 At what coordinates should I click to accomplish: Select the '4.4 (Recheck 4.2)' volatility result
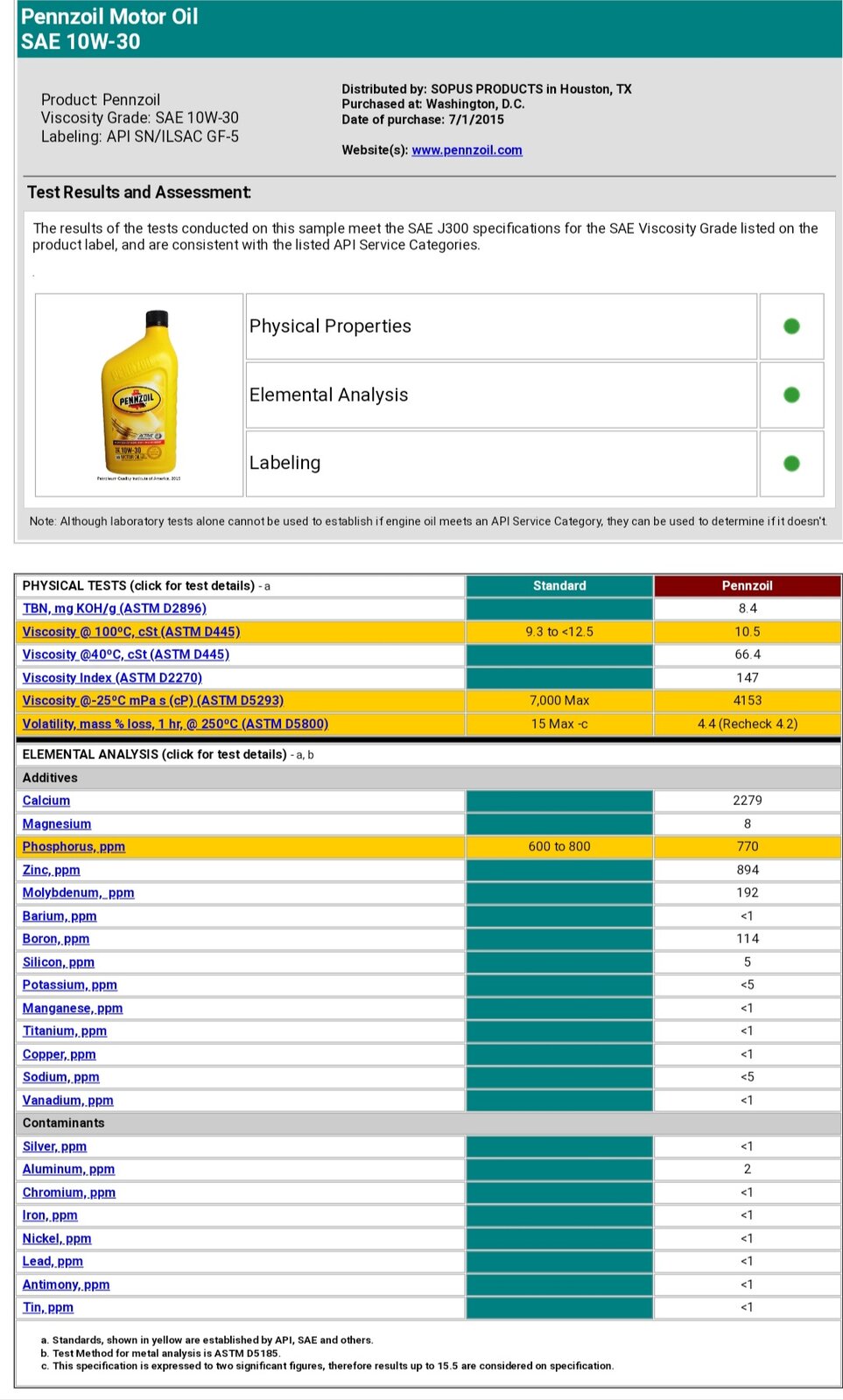click(748, 724)
